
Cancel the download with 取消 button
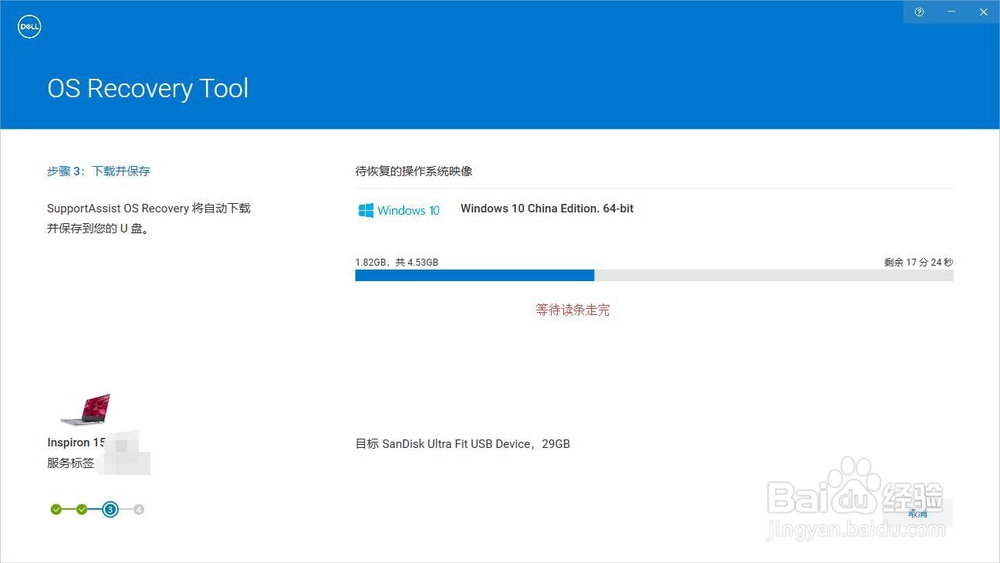pyautogui.click(x=918, y=513)
